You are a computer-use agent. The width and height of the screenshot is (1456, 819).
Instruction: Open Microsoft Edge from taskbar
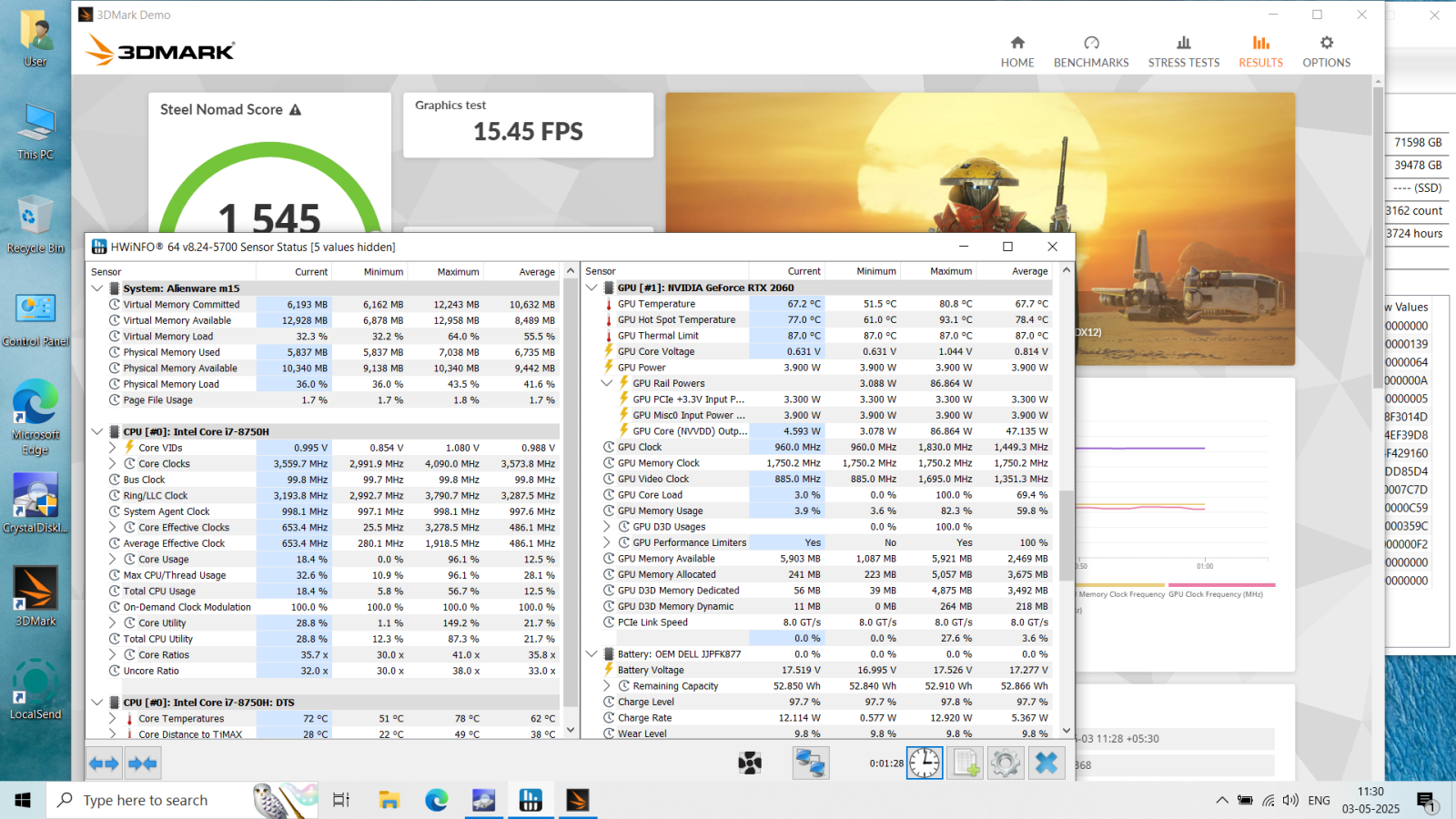[437, 800]
